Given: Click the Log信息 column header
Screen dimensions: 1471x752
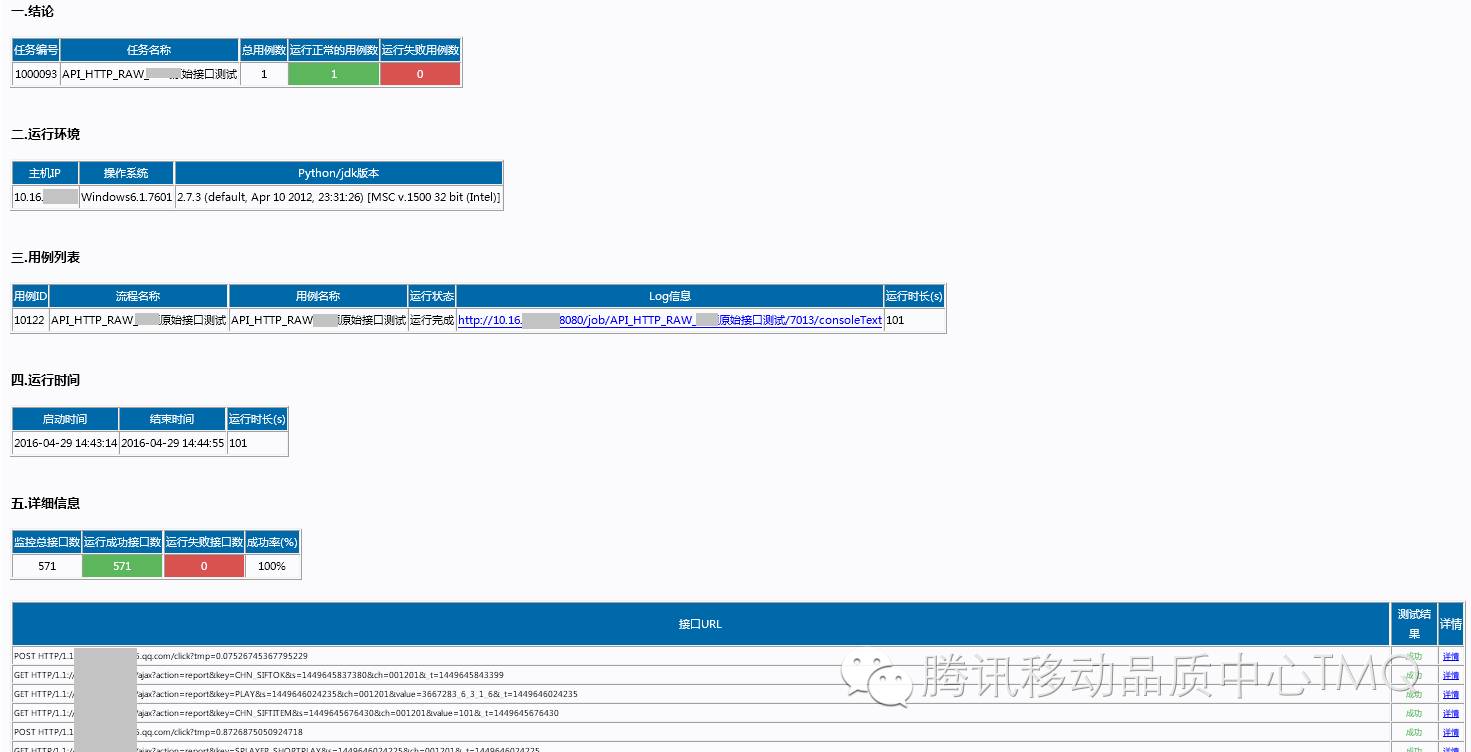Looking at the screenshot, I should coord(670,296).
